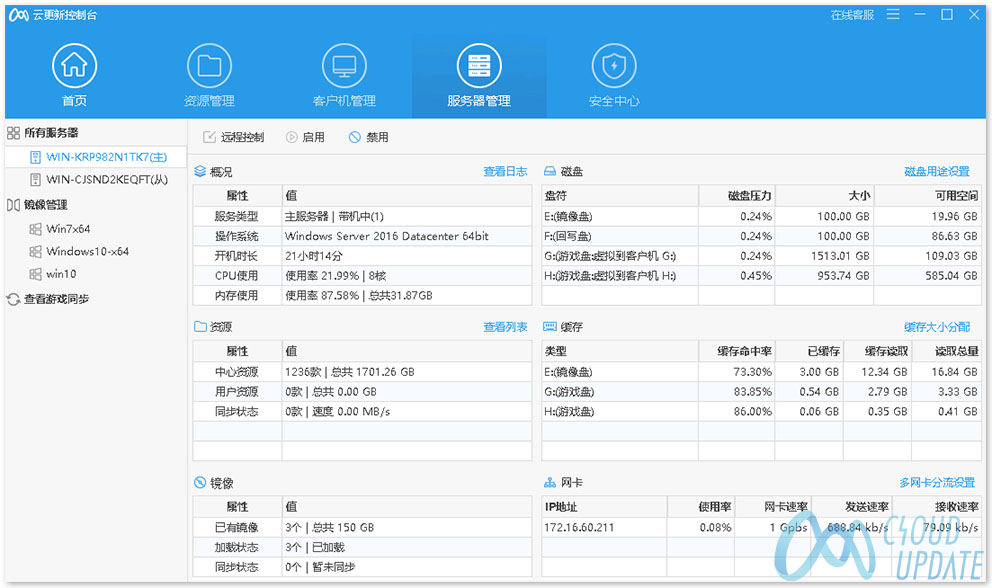Image resolution: width=992 pixels, height=588 pixels.
Task: Switch to the 安全中心 tab label
Action: 614,101
